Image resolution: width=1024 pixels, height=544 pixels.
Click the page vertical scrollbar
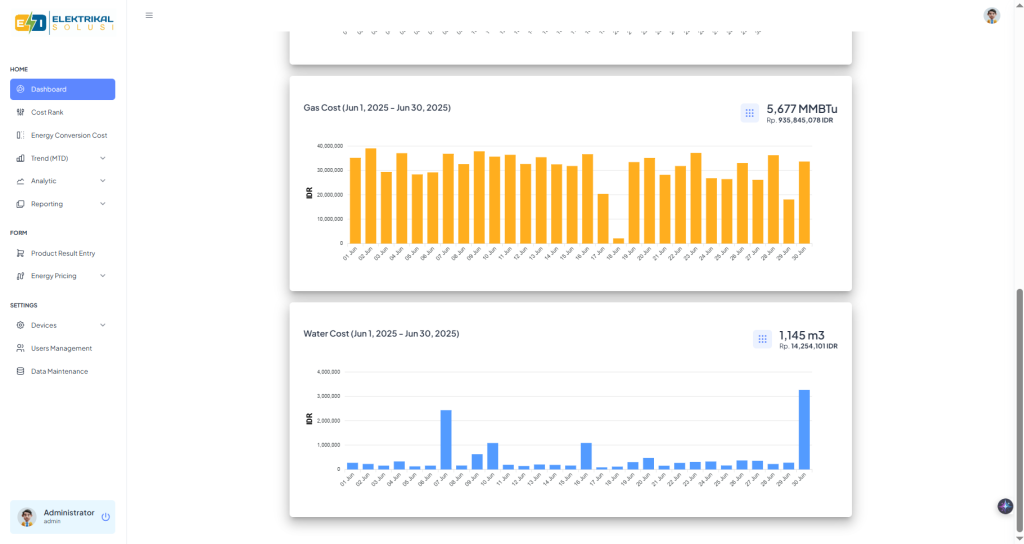coord(1019,400)
